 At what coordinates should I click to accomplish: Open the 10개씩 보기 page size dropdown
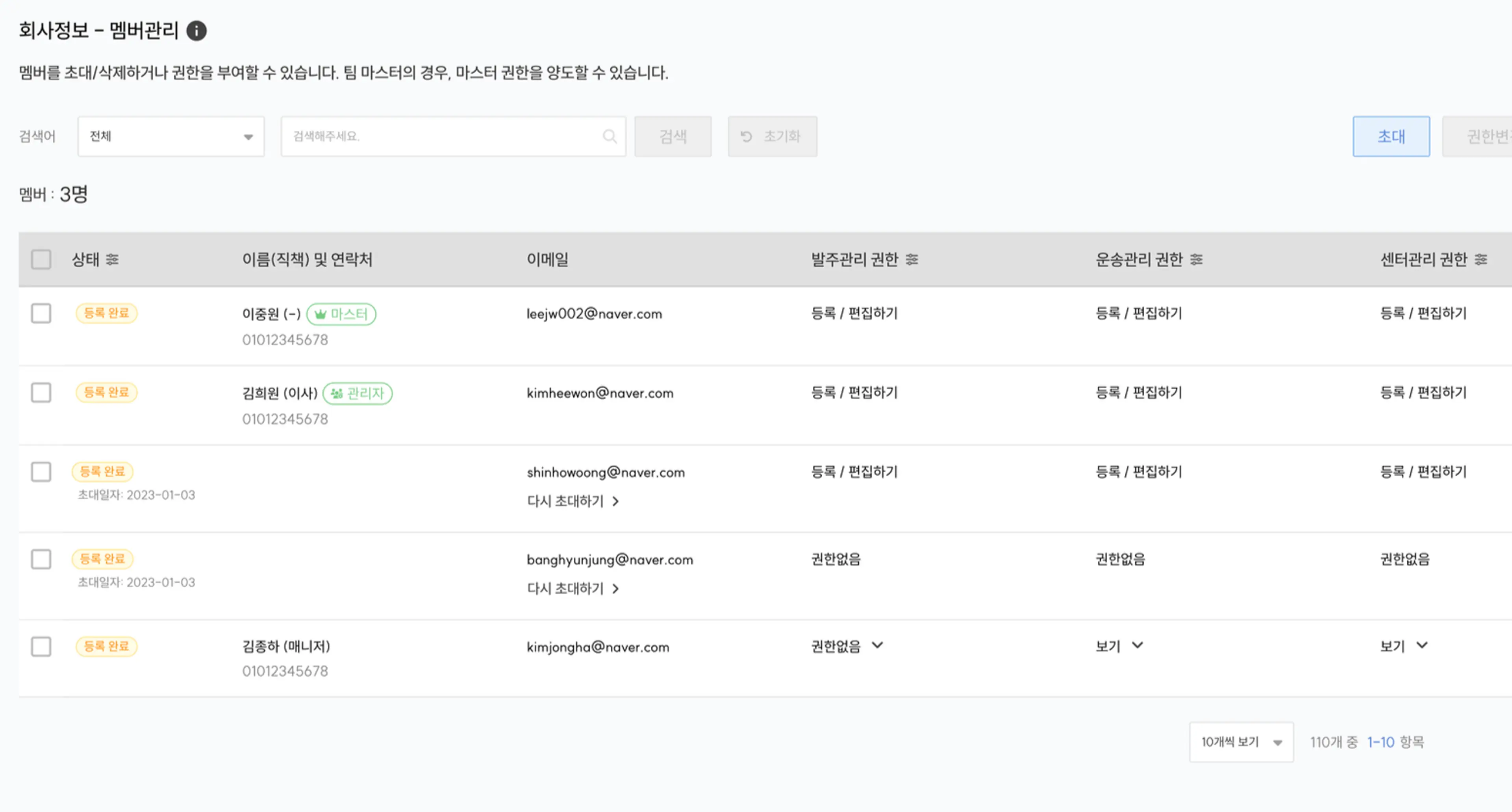click(1241, 743)
